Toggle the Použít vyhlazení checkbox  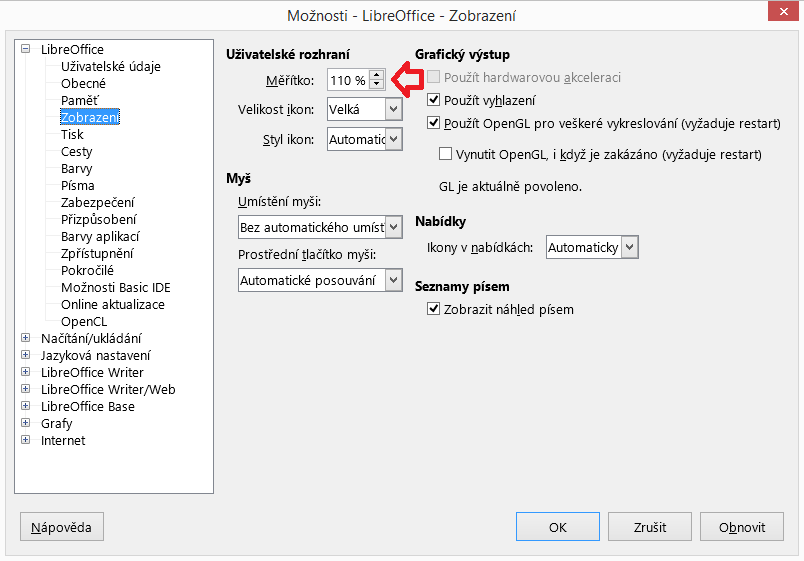click(434, 100)
